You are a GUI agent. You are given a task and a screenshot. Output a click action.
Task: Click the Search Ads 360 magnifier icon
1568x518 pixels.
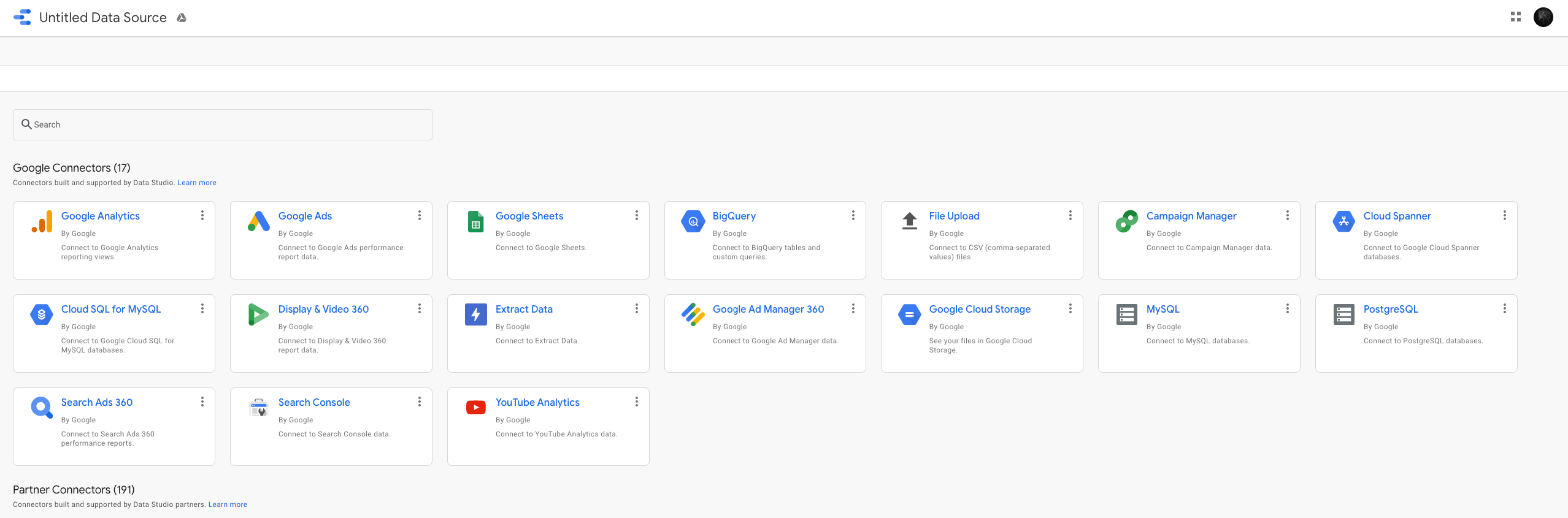click(x=42, y=408)
